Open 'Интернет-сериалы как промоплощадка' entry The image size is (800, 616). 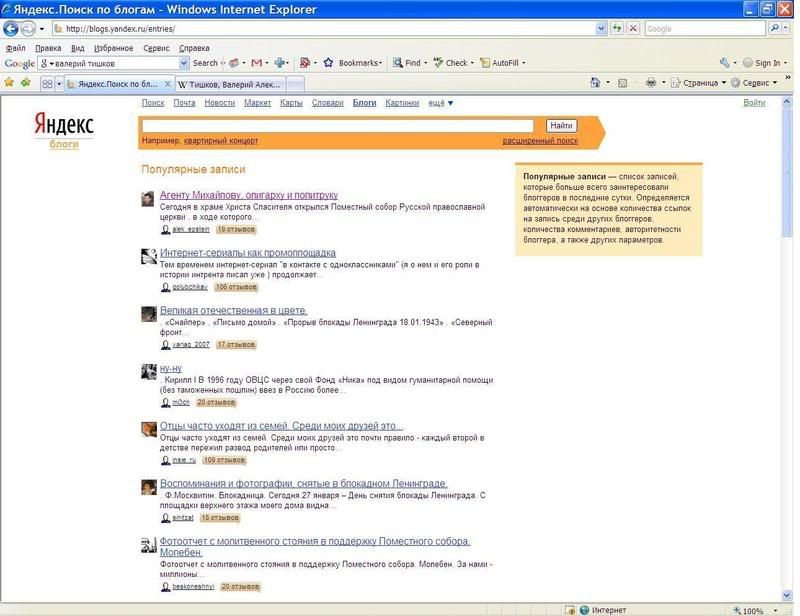[247, 253]
